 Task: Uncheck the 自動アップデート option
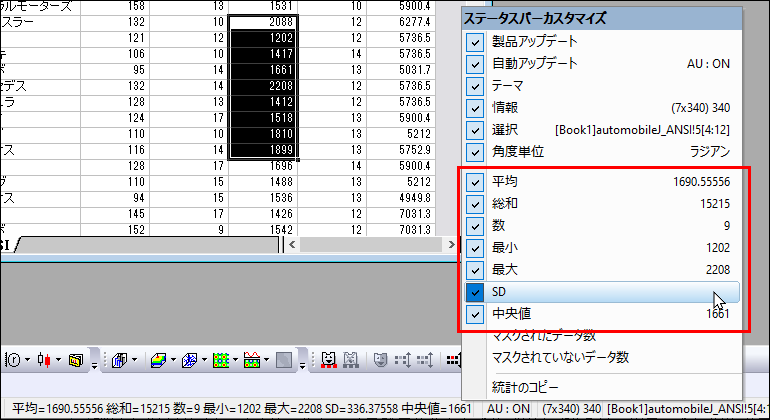tap(475, 63)
